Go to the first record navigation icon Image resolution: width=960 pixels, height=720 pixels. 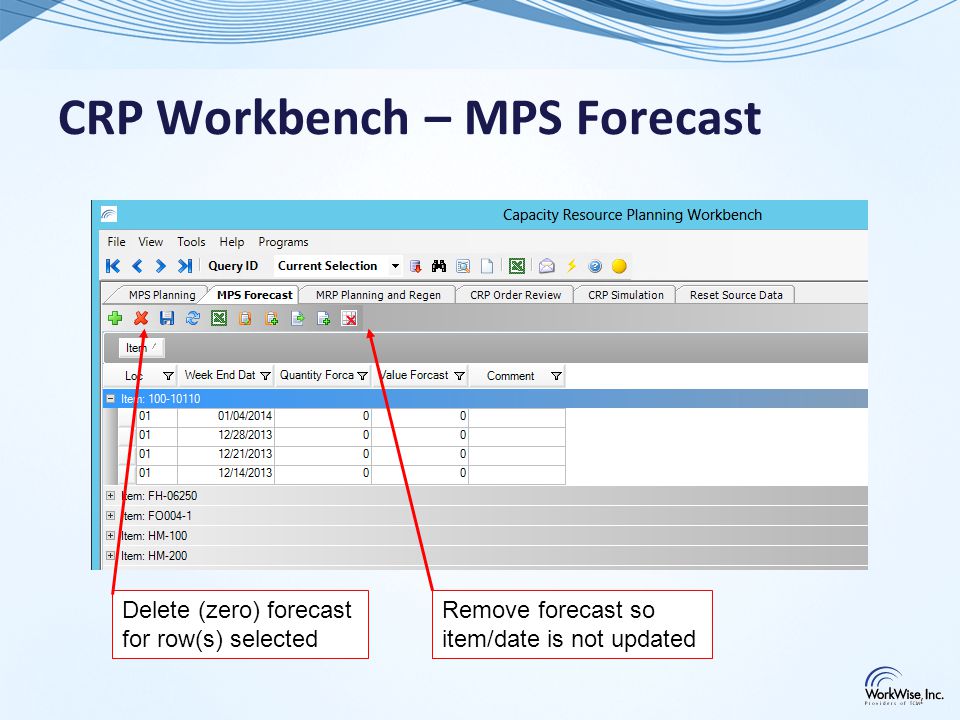113,266
